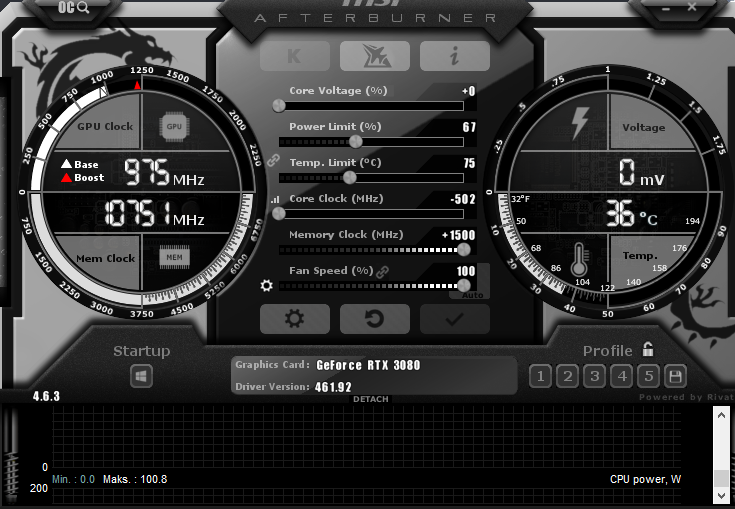This screenshot has height=509, width=735.
Task: Click the Min. : 0.0 graph value
Action: pos(74,479)
